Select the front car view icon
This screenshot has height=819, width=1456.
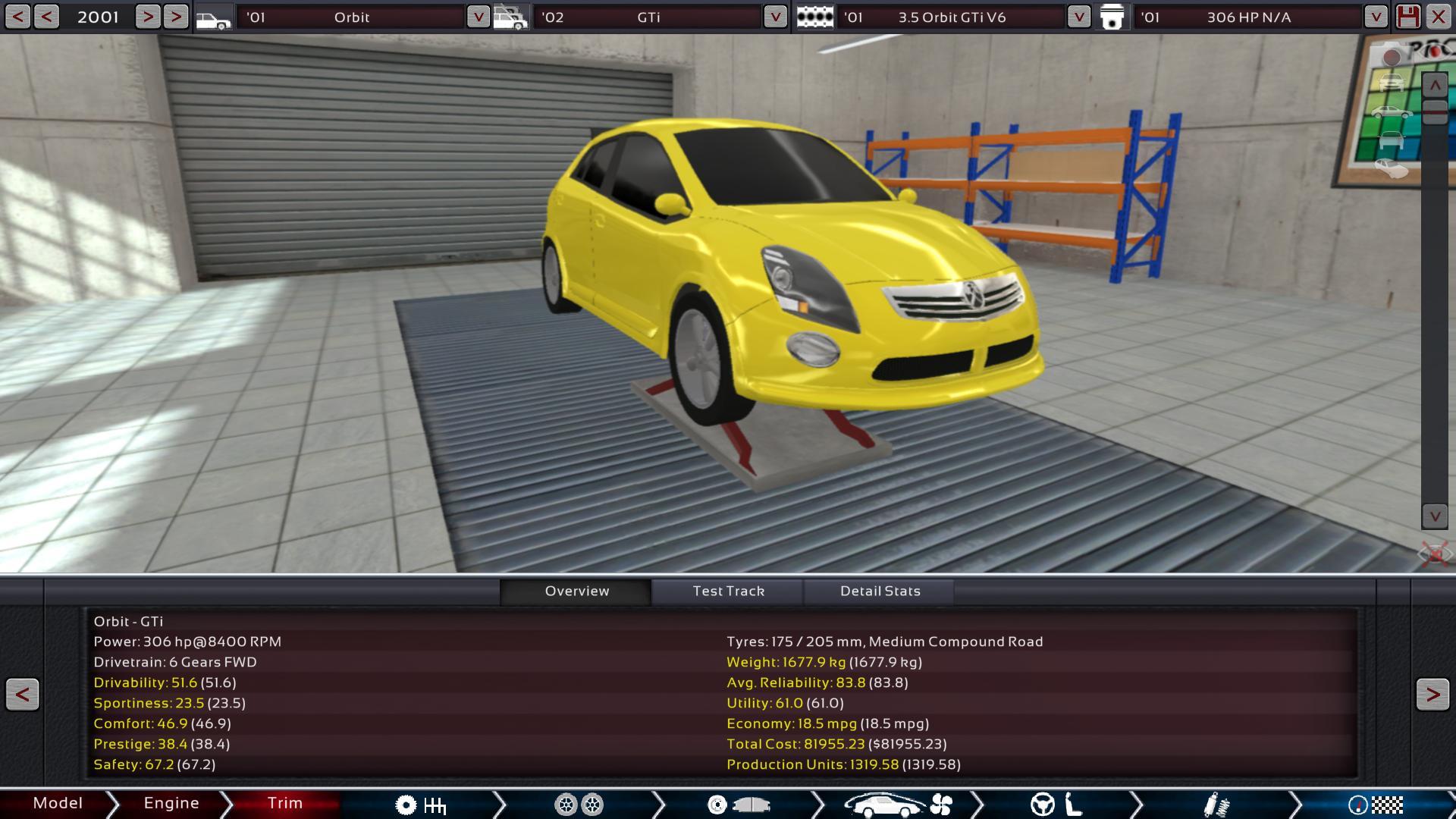tap(1392, 82)
